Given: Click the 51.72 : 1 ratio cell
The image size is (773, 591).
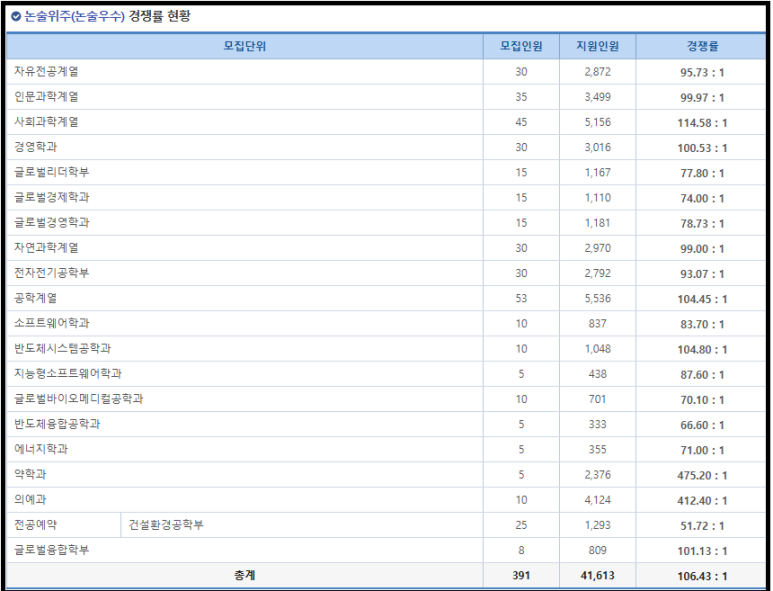Looking at the screenshot, I should (x=702, y=525).
